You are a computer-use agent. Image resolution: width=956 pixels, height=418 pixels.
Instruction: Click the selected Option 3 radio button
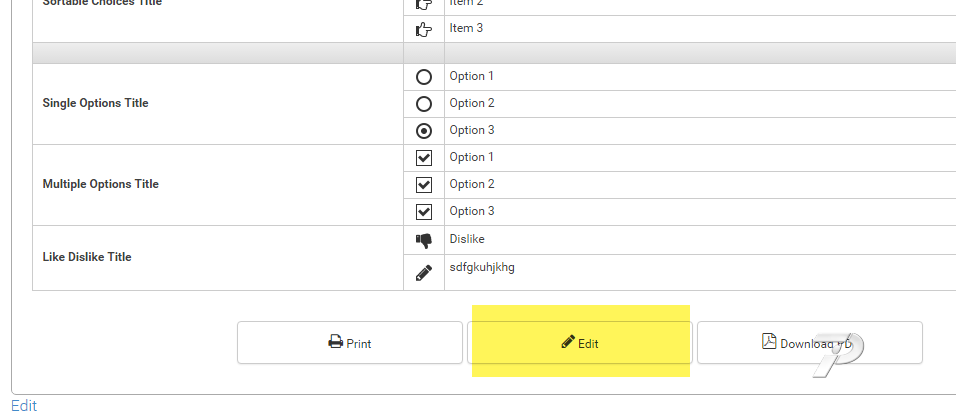click(x=424, y=131)
